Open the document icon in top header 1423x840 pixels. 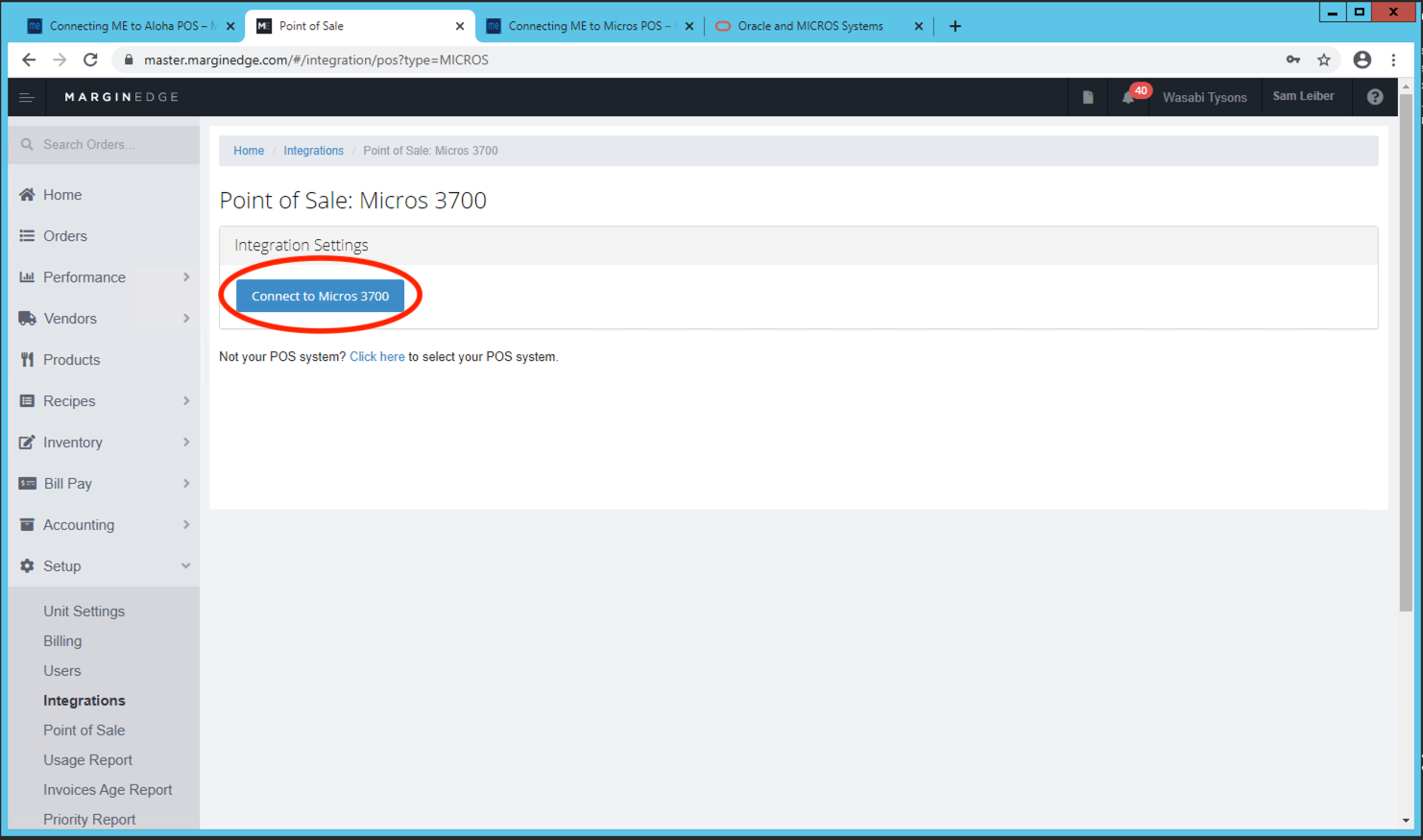pos(1088,97)
